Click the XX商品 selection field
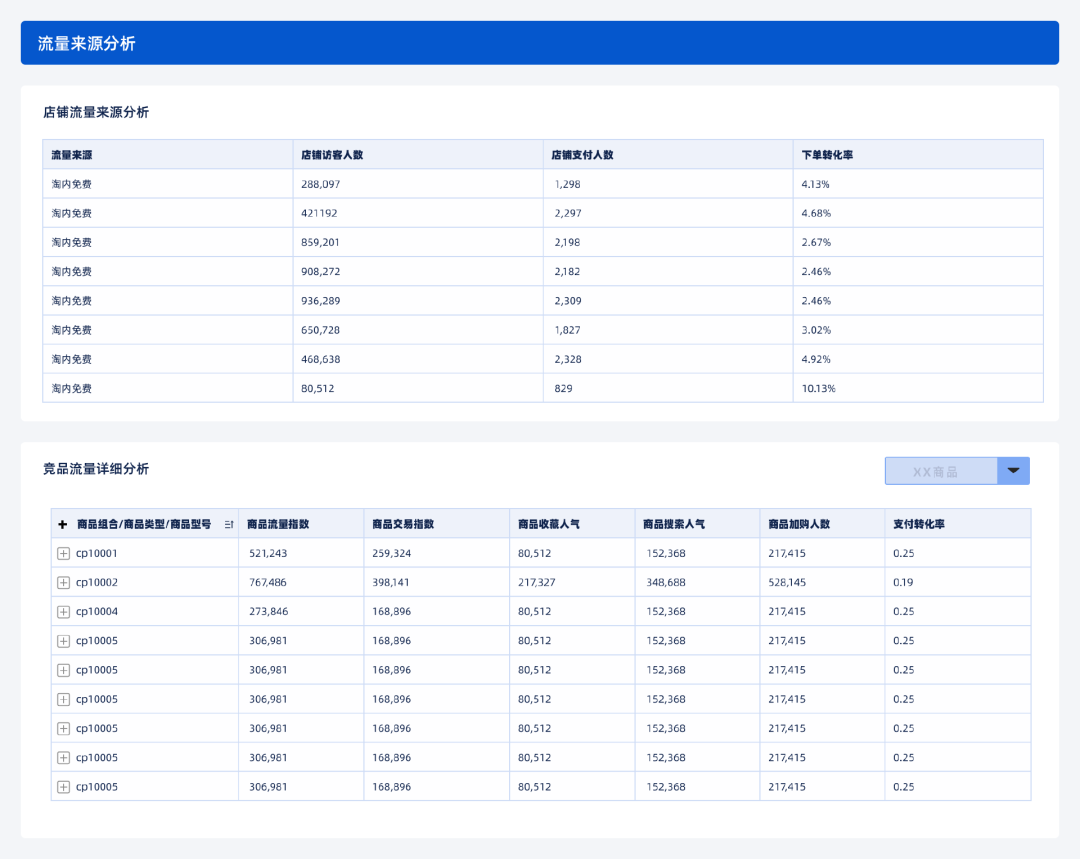The width and height of the screenshot is (1080, 859). point(941,471)
